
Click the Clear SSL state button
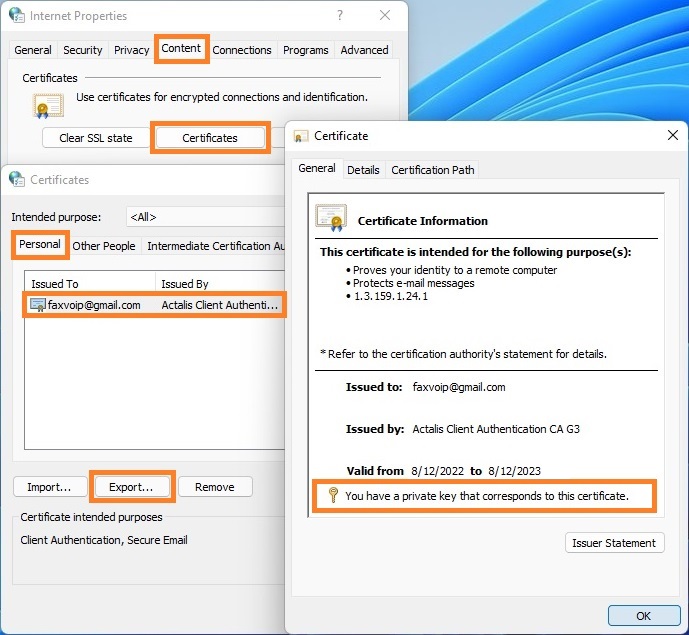click(96, 138)
